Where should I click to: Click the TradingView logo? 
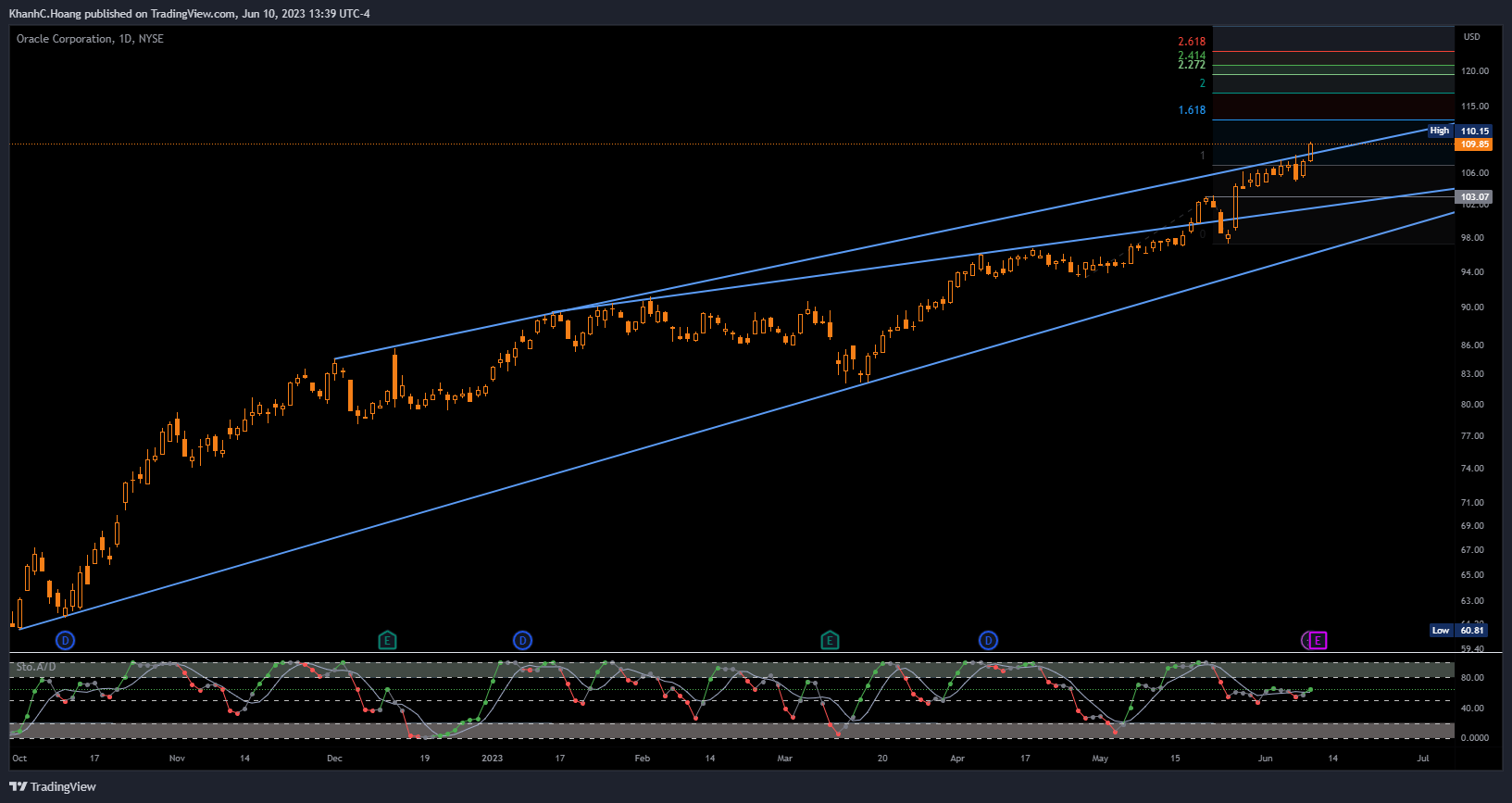(x=53, y=786)
